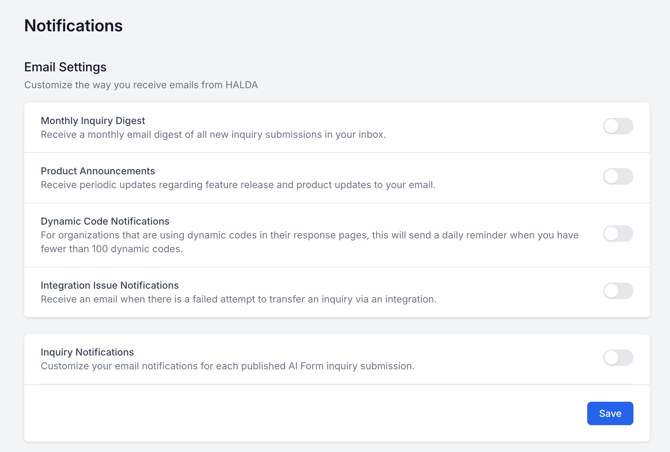Click the Dynamic Code Notifications label
The height and width of the screenshot is (452, 670).
pos(105,221)
